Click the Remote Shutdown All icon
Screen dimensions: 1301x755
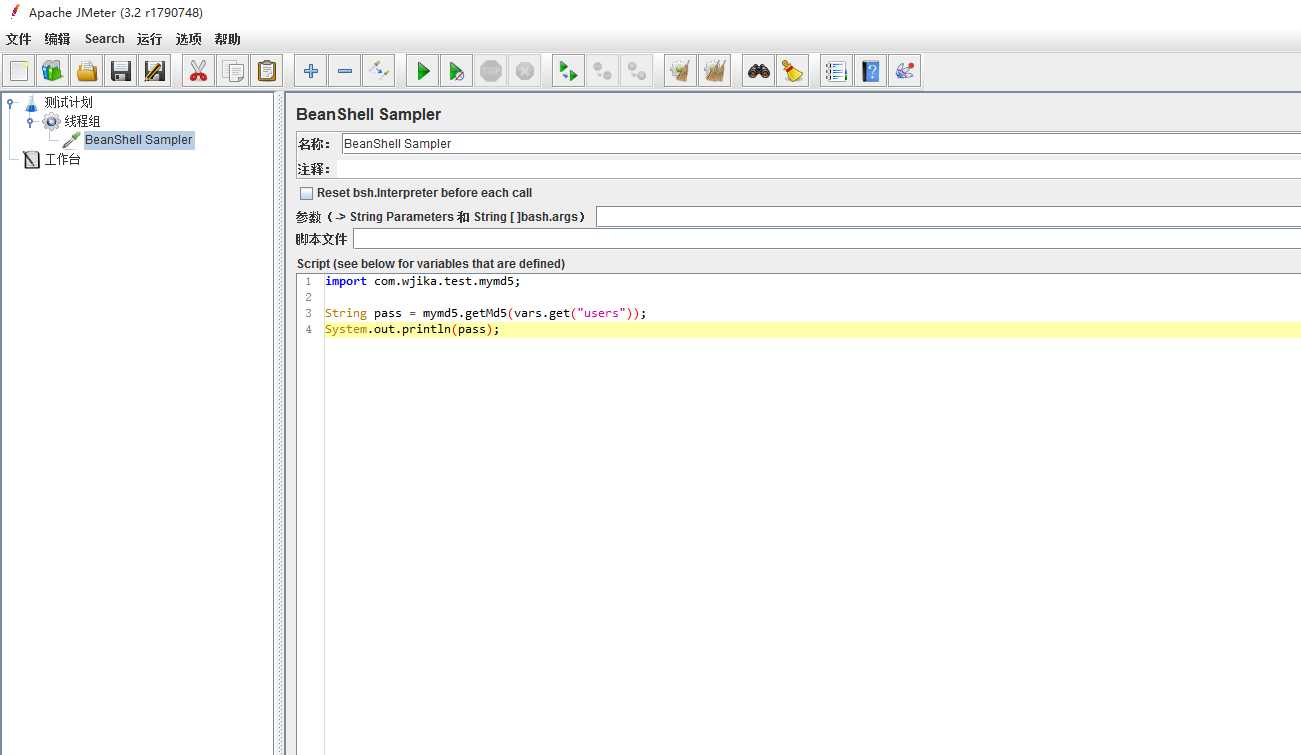636,71
